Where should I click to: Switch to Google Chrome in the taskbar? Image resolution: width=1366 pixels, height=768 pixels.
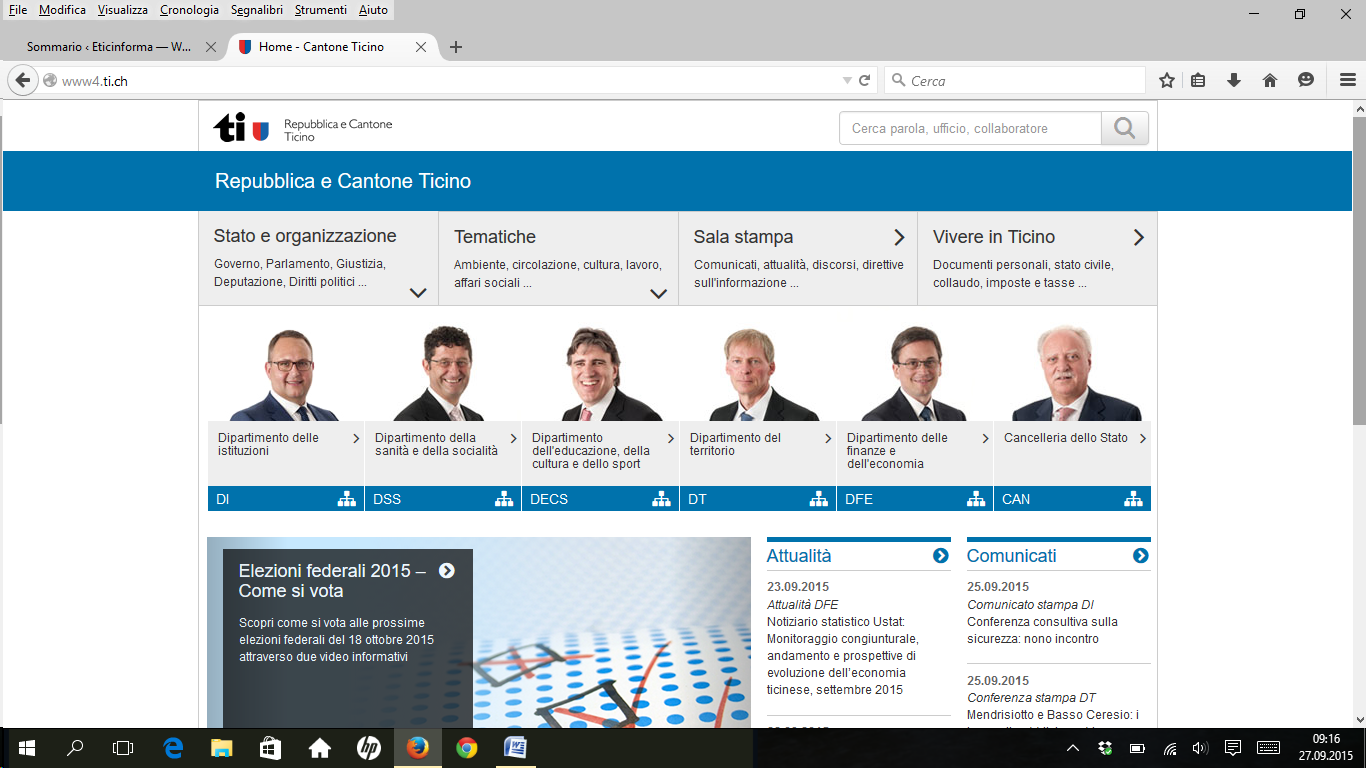[466, 748]
